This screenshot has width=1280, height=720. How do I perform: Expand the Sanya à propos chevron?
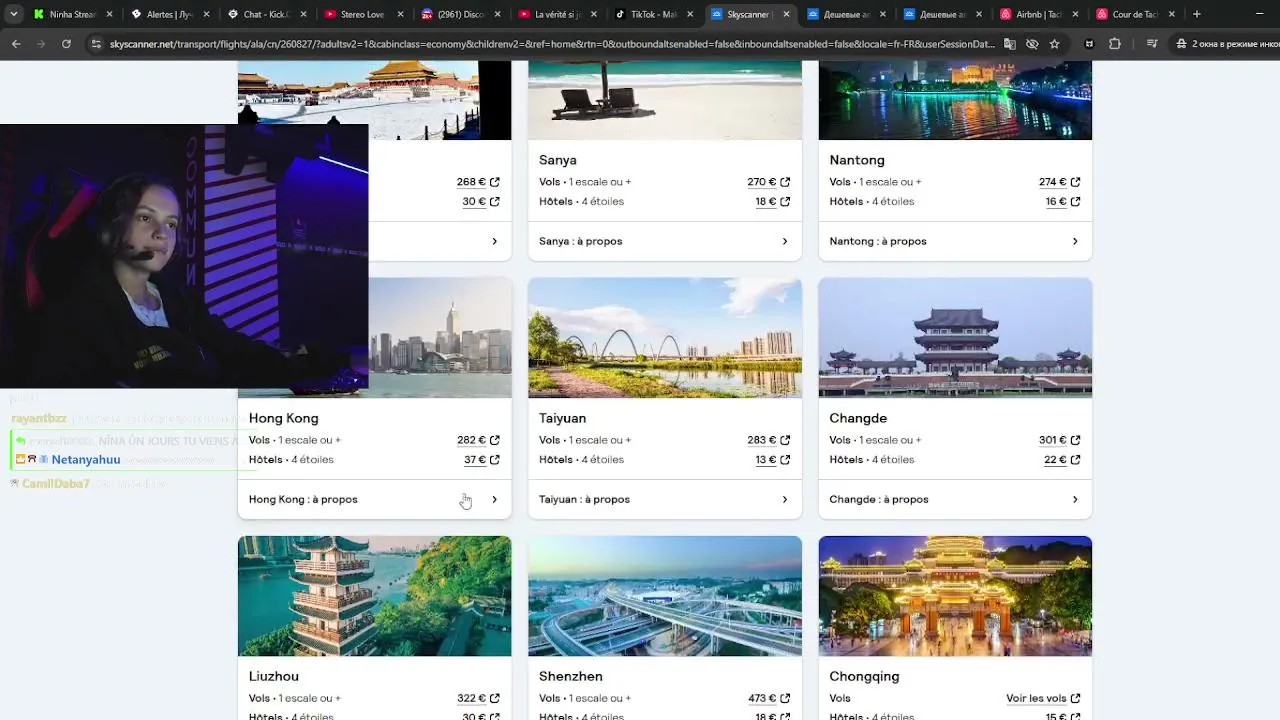click(785, 241)
